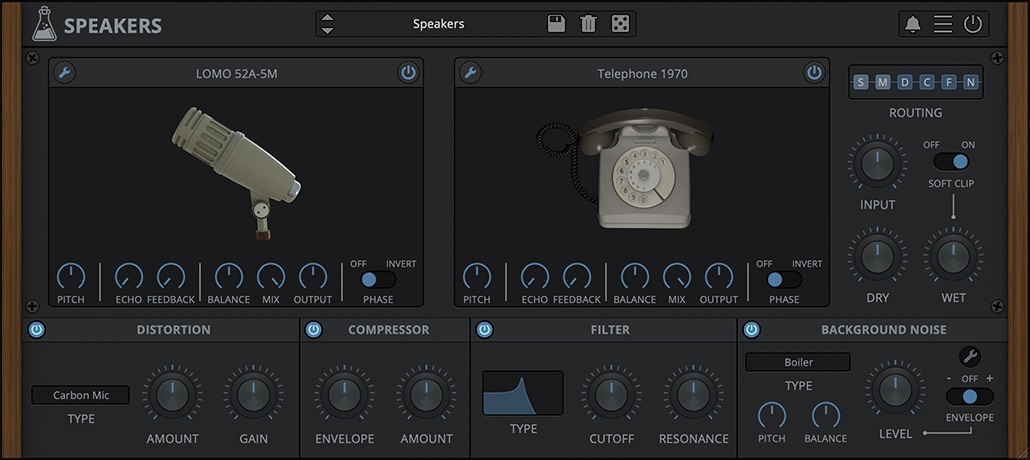Open the Filter type shape selector
This screenshot has width=1030, height=460.
point(523,393)
